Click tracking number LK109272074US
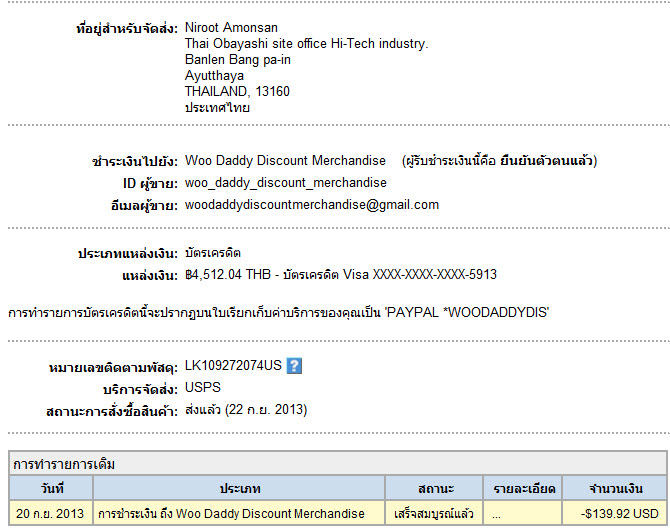The image size is (670, 529). (233, 365)
